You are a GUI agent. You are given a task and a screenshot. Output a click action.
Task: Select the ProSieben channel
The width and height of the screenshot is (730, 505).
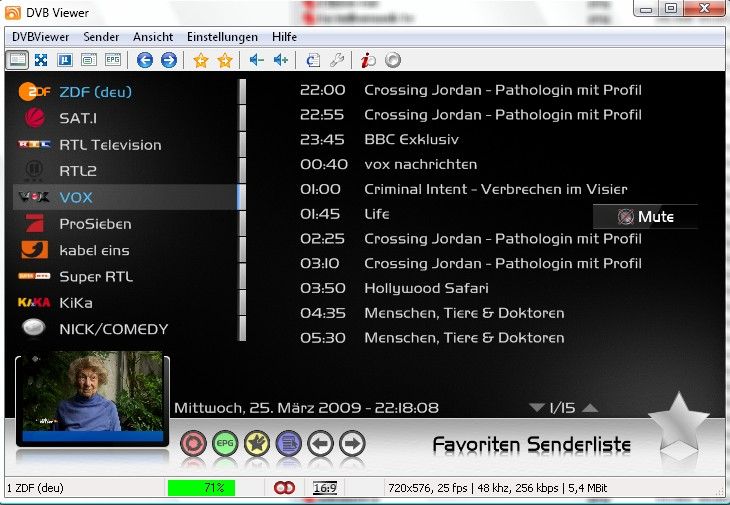(95, 224)
